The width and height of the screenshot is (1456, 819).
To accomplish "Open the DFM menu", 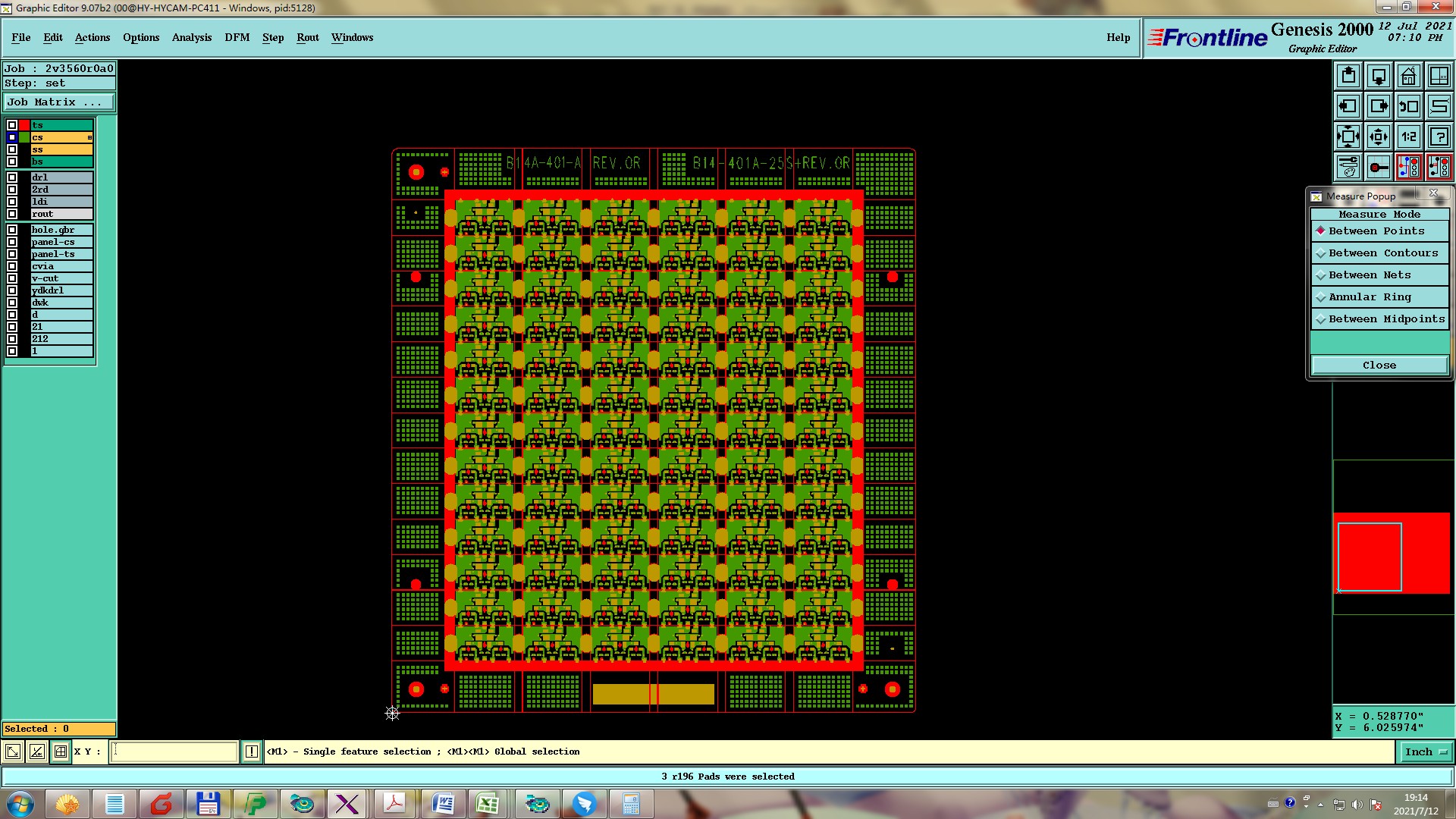I will pyautogui.click(x=237, y=37).
